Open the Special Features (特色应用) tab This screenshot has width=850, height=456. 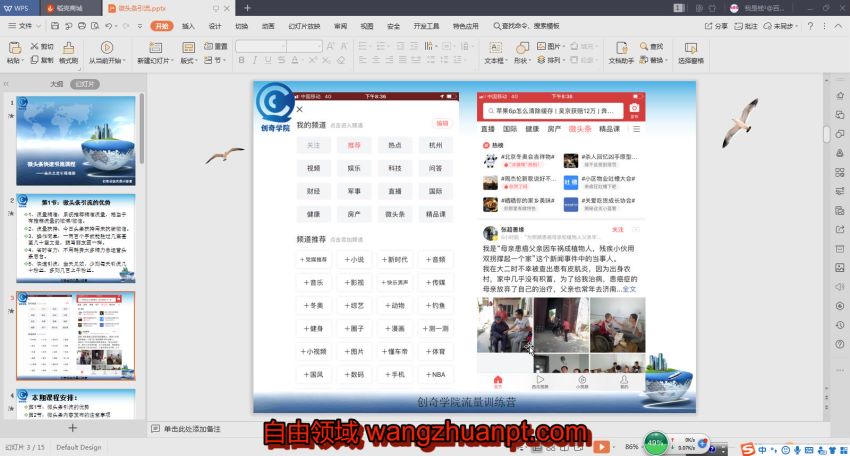click(466, 25)
